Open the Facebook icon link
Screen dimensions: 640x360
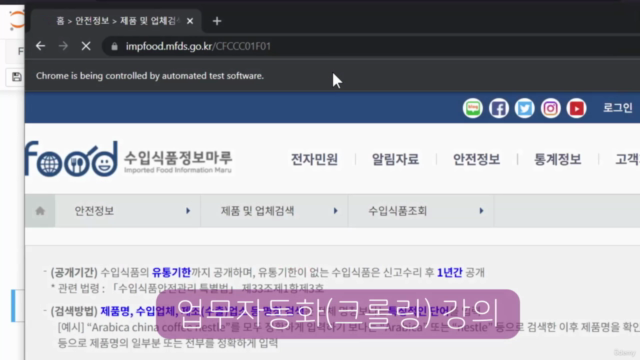499,108
